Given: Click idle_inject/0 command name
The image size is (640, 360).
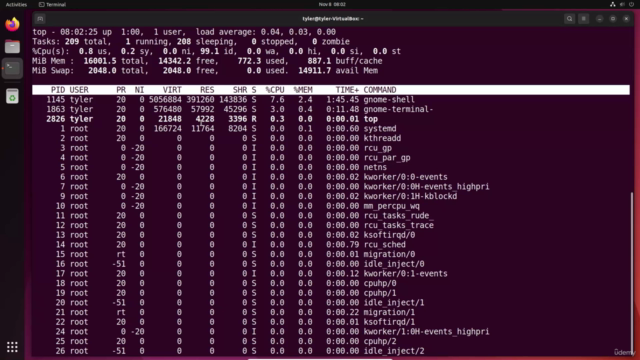Looking at the screenshot, I should click(394, 264).
